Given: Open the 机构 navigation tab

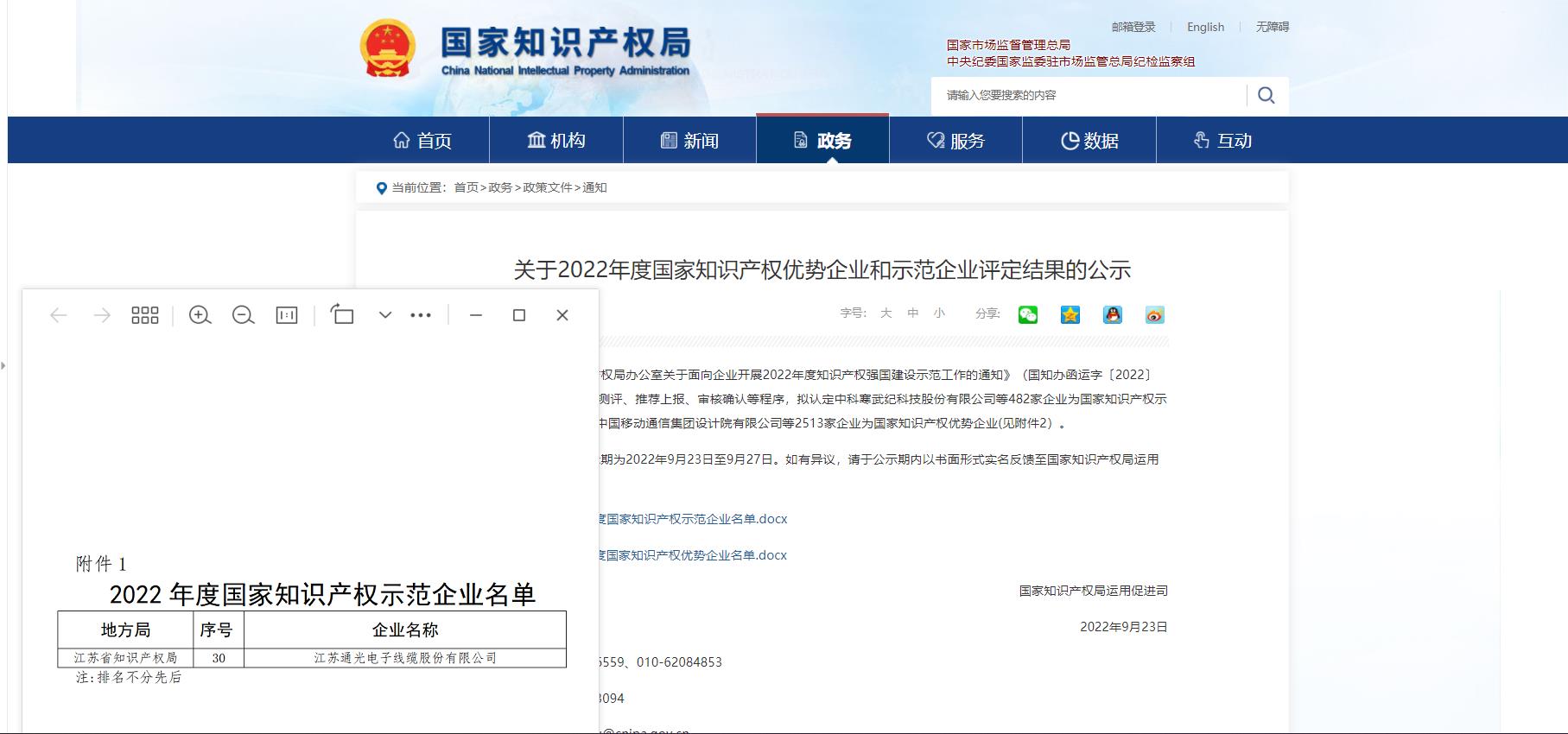Looking at the screenshot, I should point(556,140).
